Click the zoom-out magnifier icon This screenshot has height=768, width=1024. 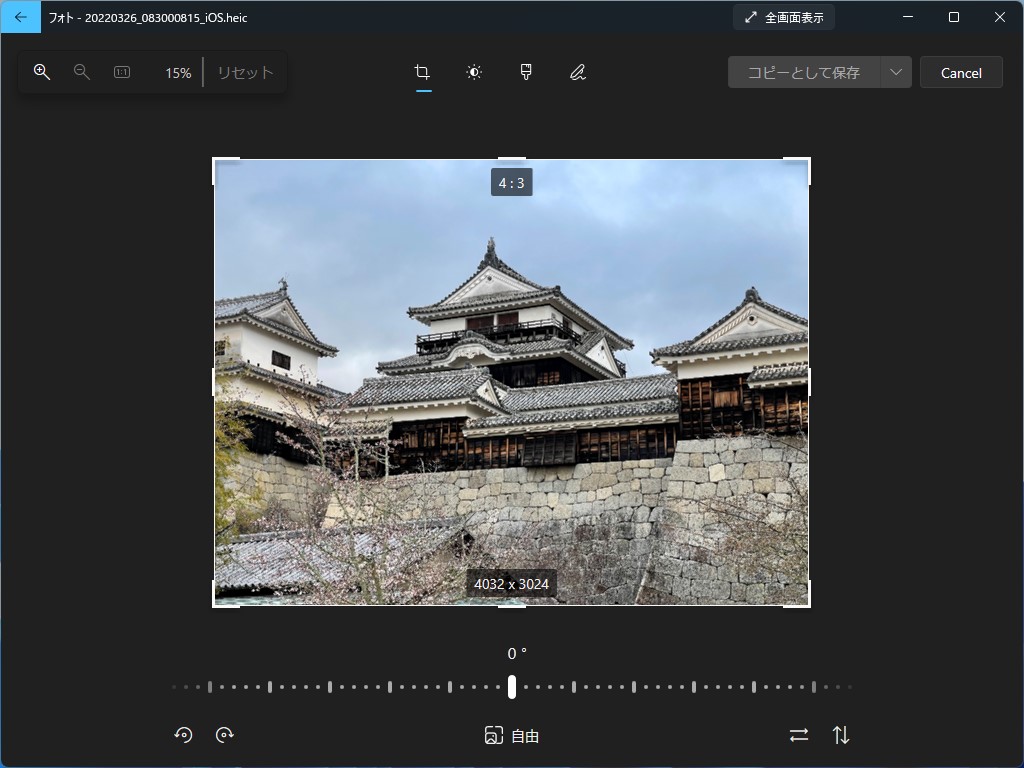coord(82,71)
